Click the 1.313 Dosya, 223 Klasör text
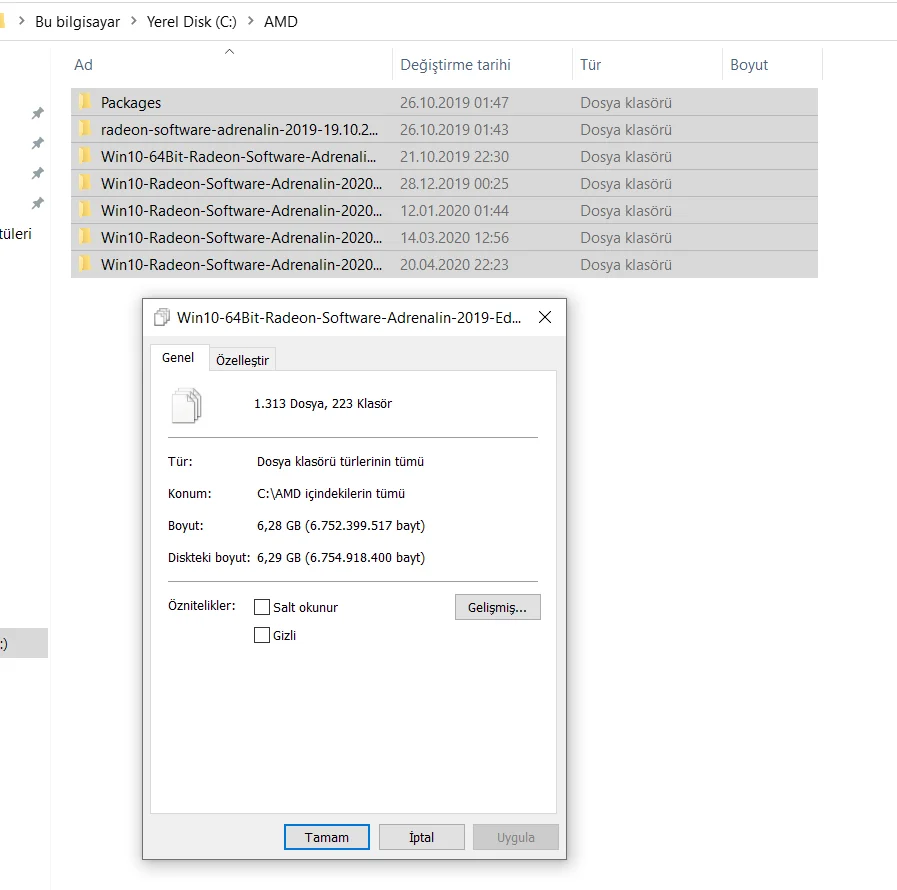 [323, 403]
